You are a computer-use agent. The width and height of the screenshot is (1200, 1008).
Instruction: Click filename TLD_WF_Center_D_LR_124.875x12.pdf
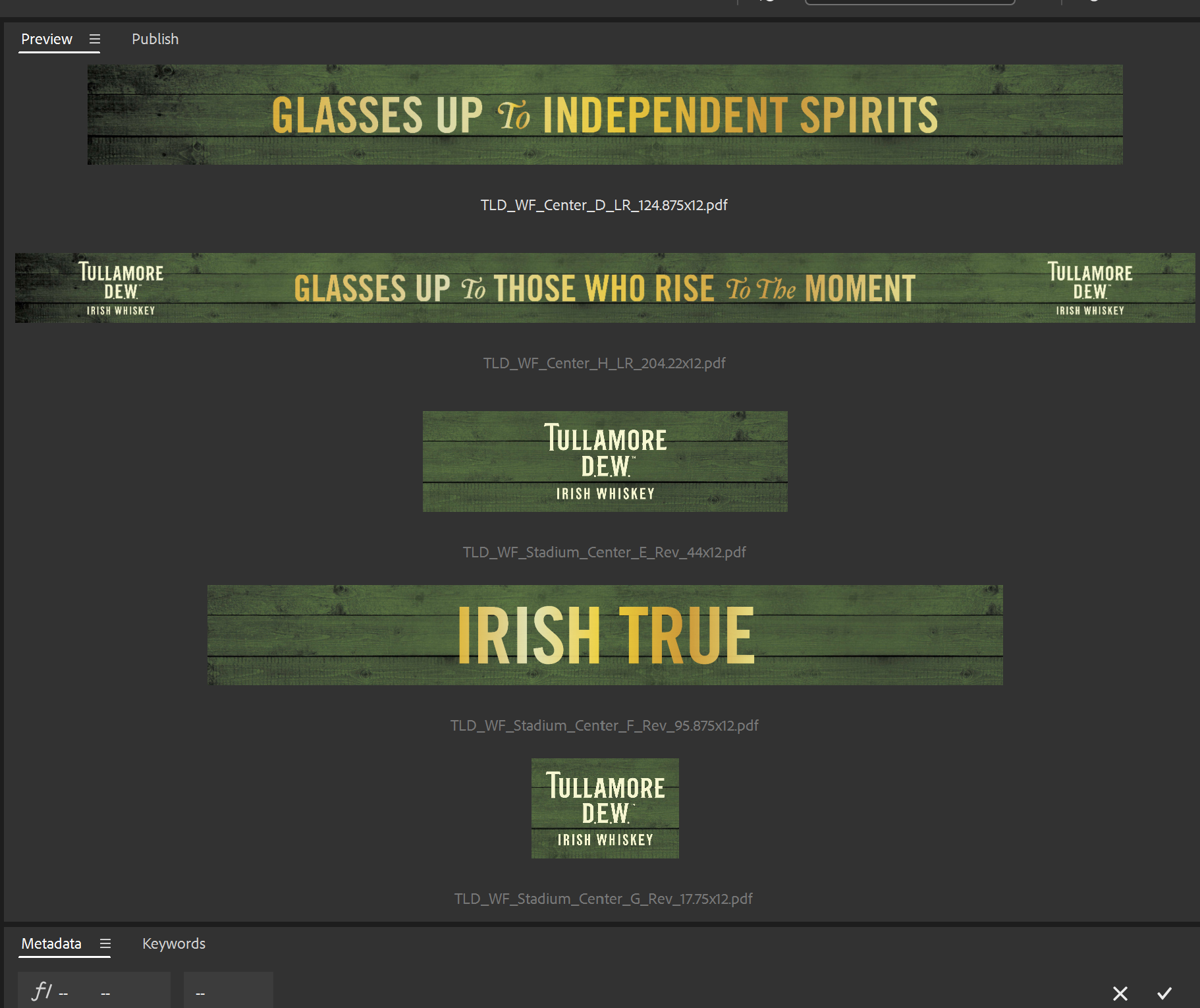click(x=604, y=205)
